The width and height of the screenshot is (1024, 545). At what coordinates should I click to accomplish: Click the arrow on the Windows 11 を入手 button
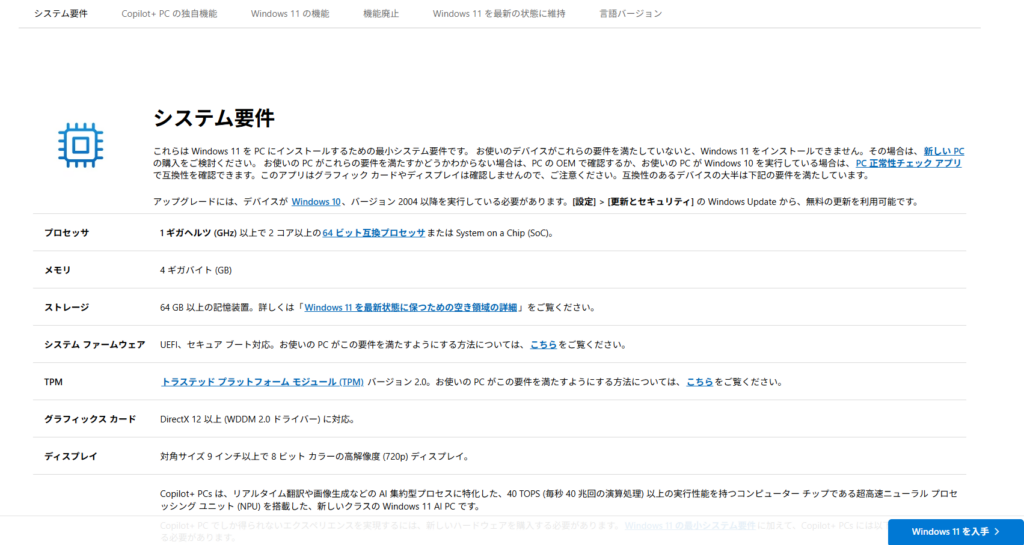pyautogui.click(x=996, y=532)
